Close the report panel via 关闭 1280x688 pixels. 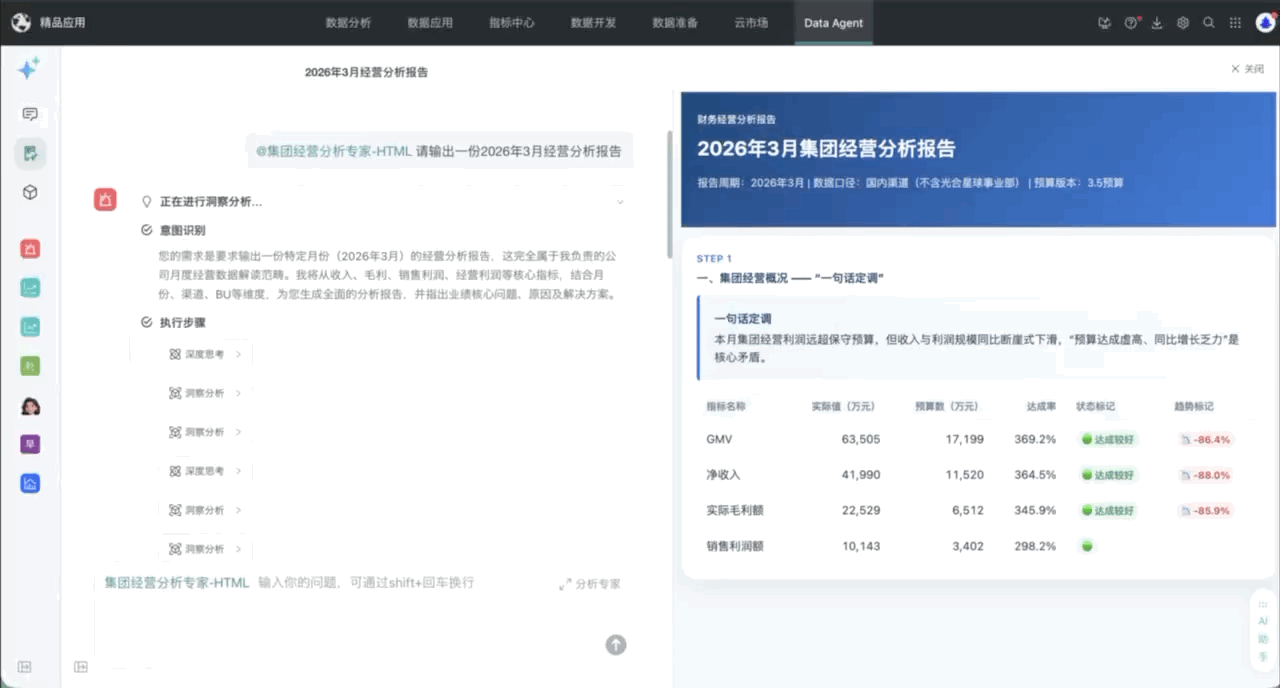(x=1247, y=69)
